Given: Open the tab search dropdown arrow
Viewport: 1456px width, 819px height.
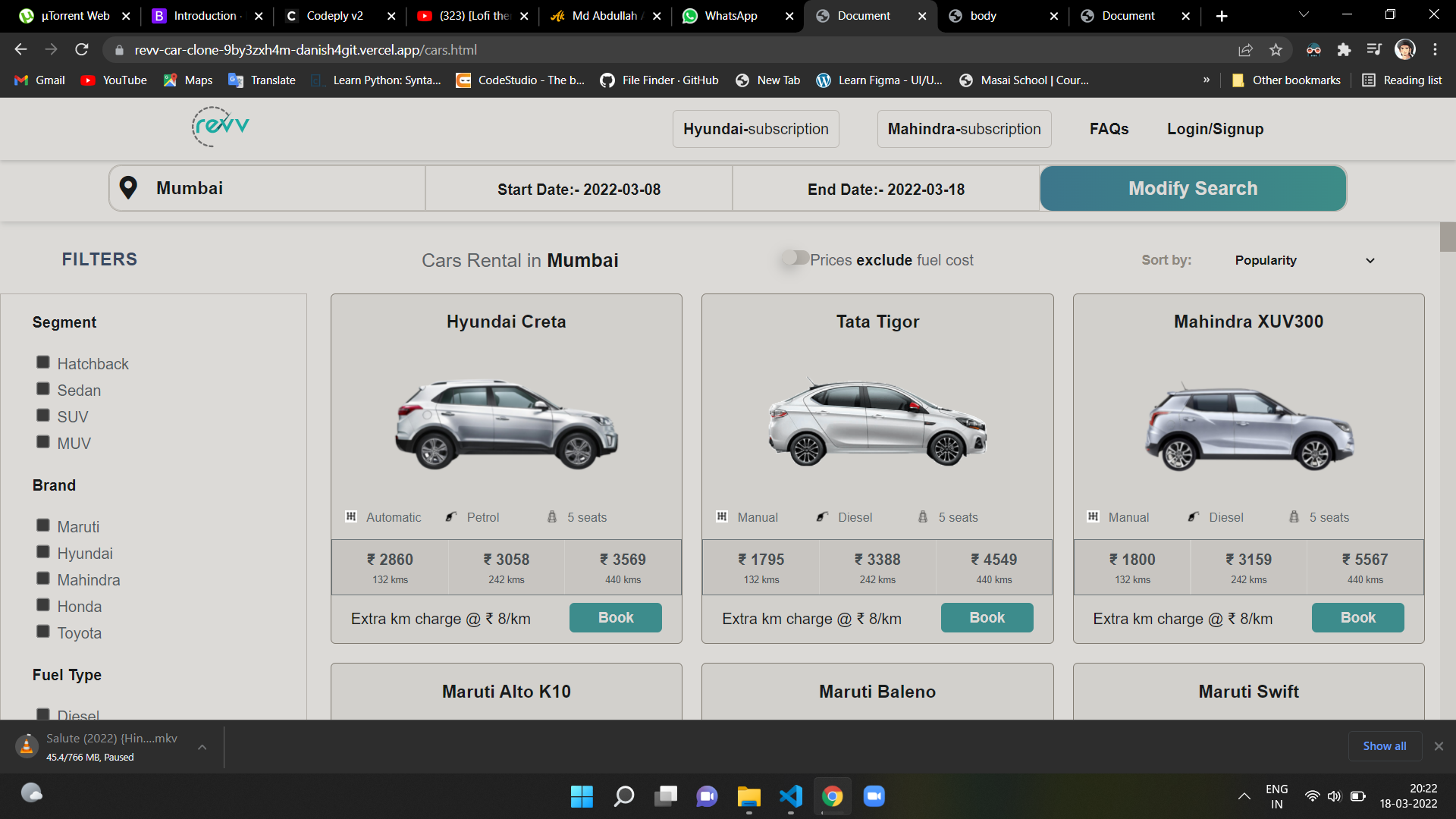Looking at the screenshot, I should pos(1304,15).
